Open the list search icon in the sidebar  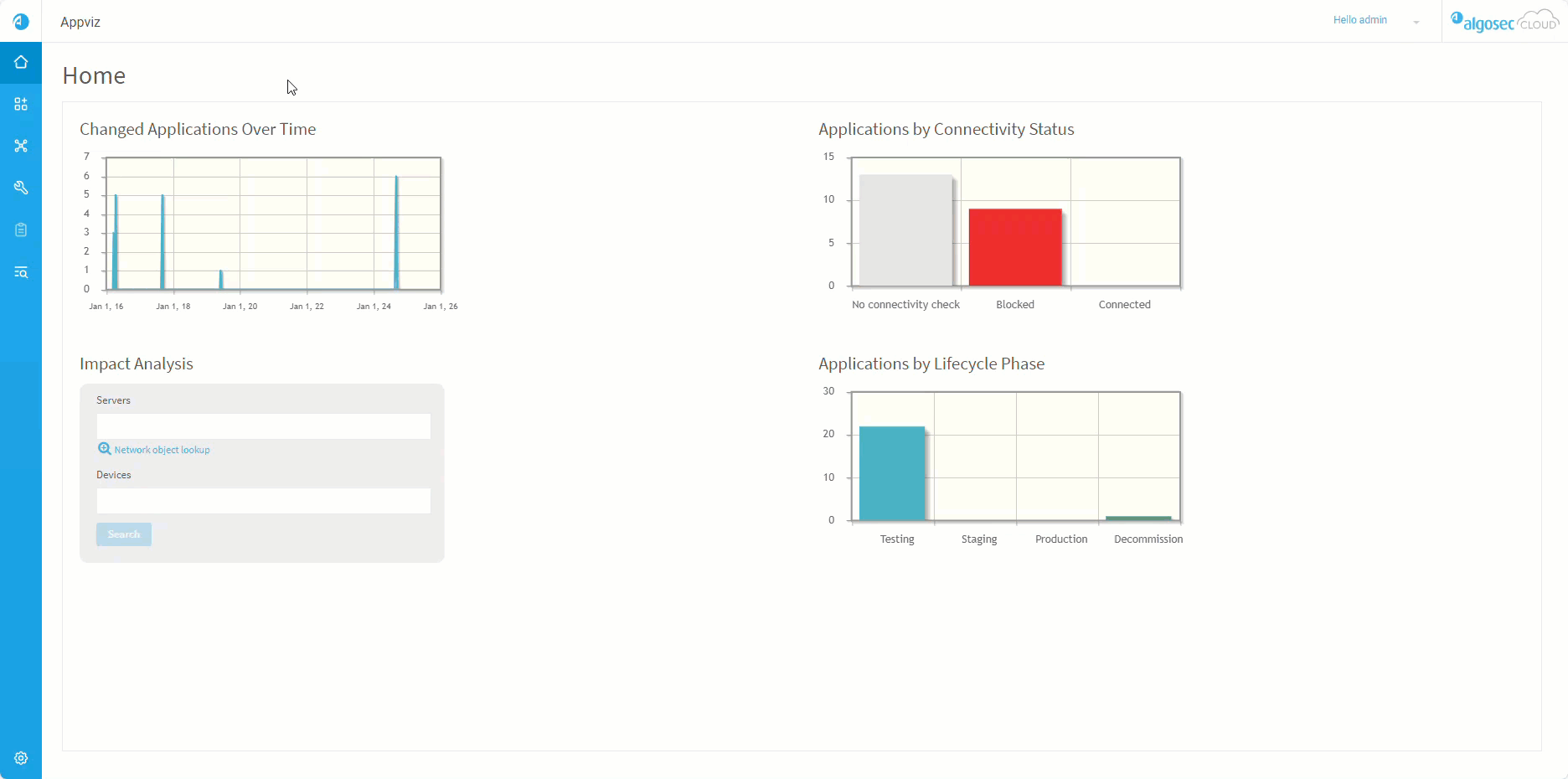coord(21,272)
